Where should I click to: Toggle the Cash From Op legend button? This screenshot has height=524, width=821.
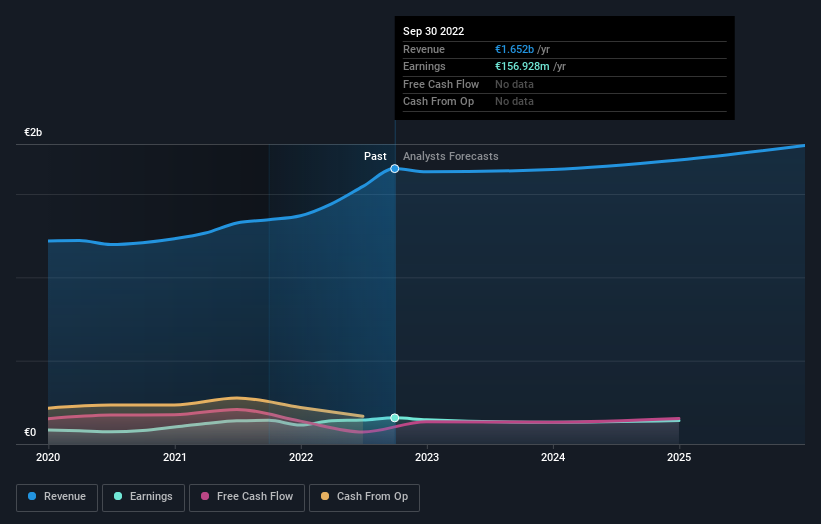click(364, 497)
